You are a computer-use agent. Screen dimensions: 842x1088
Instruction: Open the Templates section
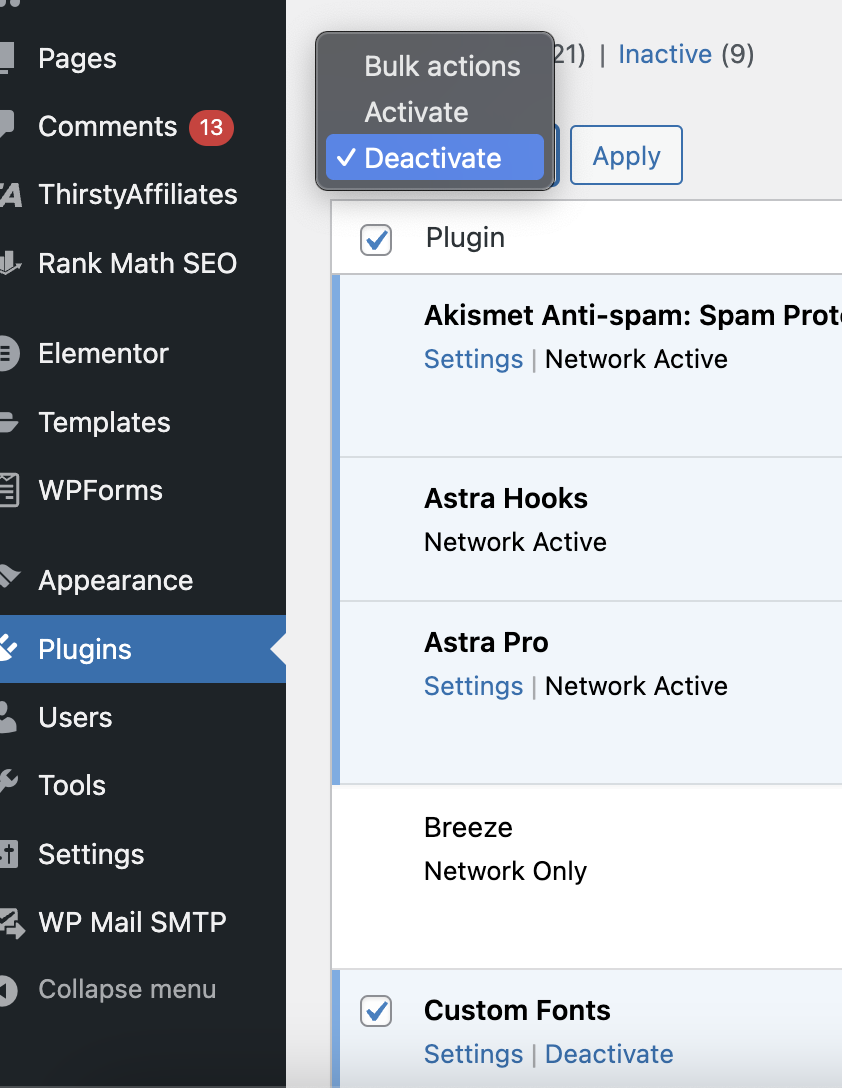[103, 422]
